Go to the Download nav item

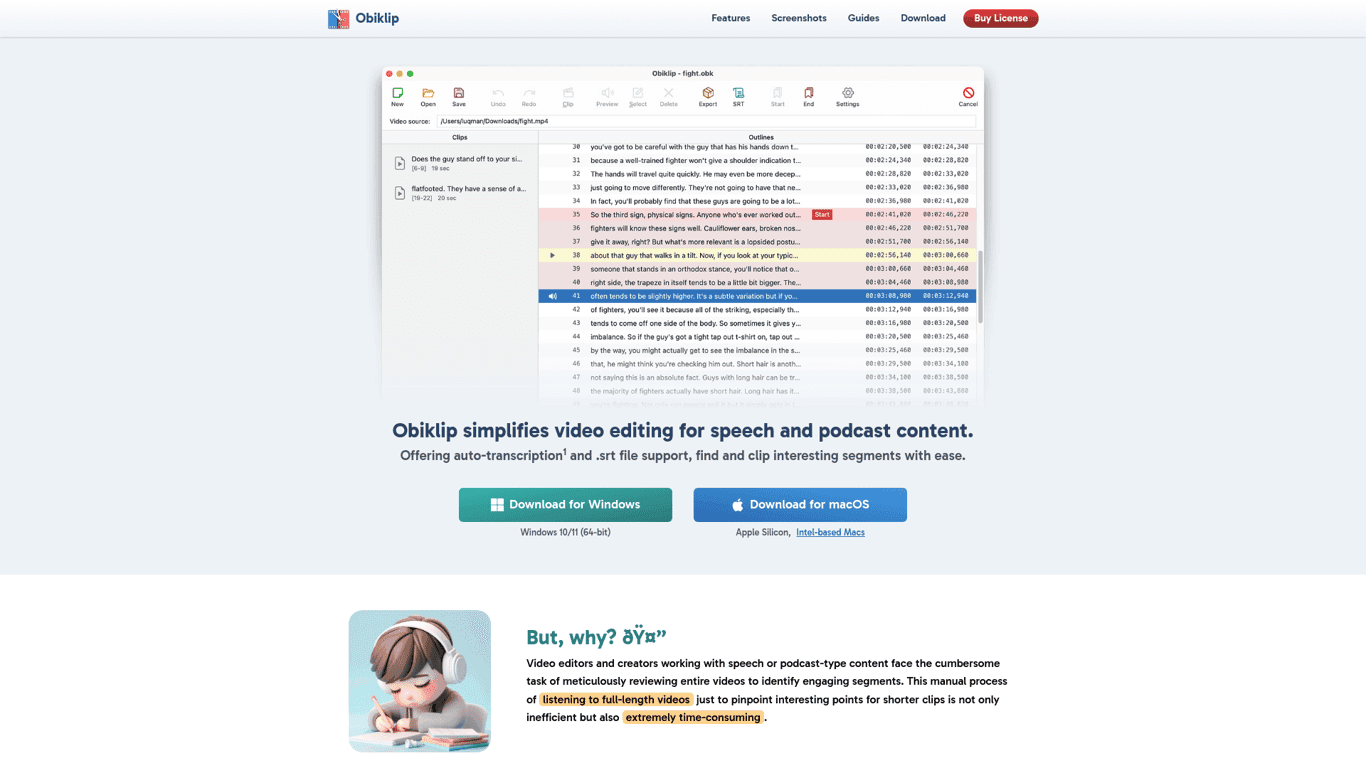tap(923, 18)
